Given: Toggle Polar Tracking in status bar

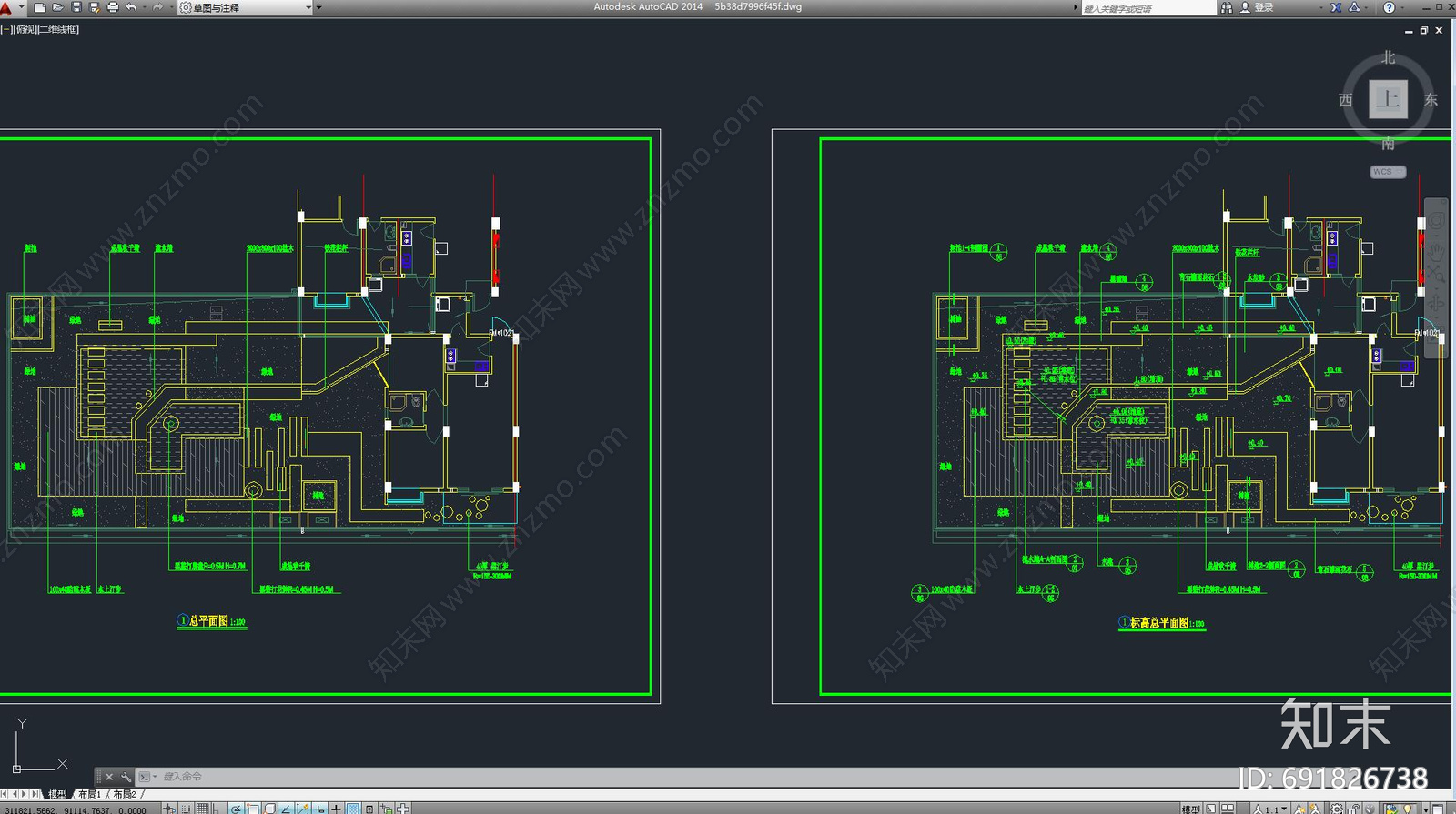Looking at the screenshot, I should click(x=237, y=809).
